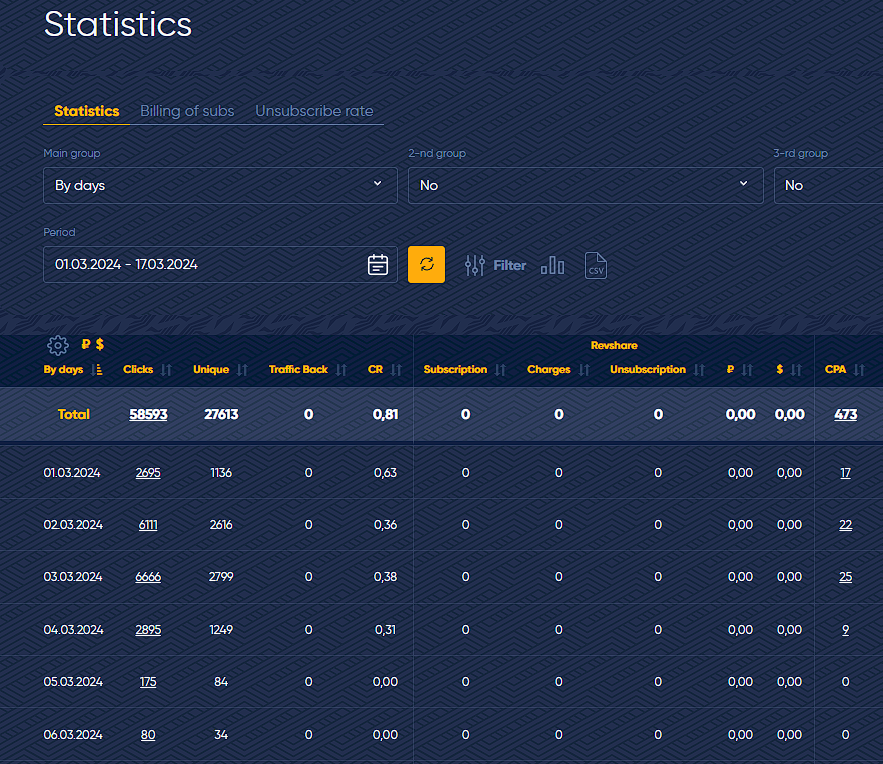Viewport: 883px width, 764px height.
Task: Toggle By days sort order icon
Action: pos(97,370)
